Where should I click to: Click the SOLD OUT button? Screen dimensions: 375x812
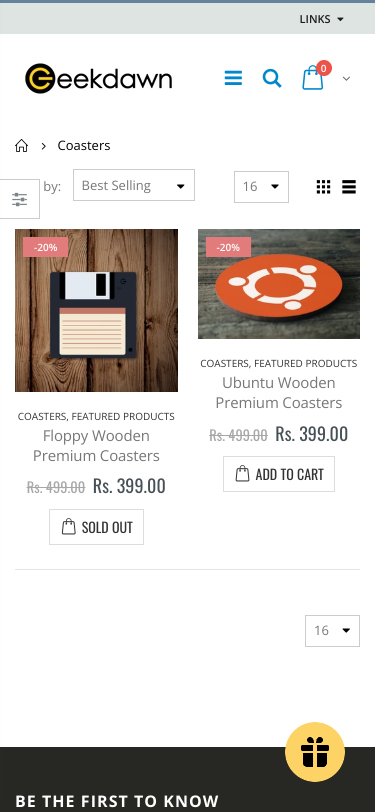pos(96,527)
